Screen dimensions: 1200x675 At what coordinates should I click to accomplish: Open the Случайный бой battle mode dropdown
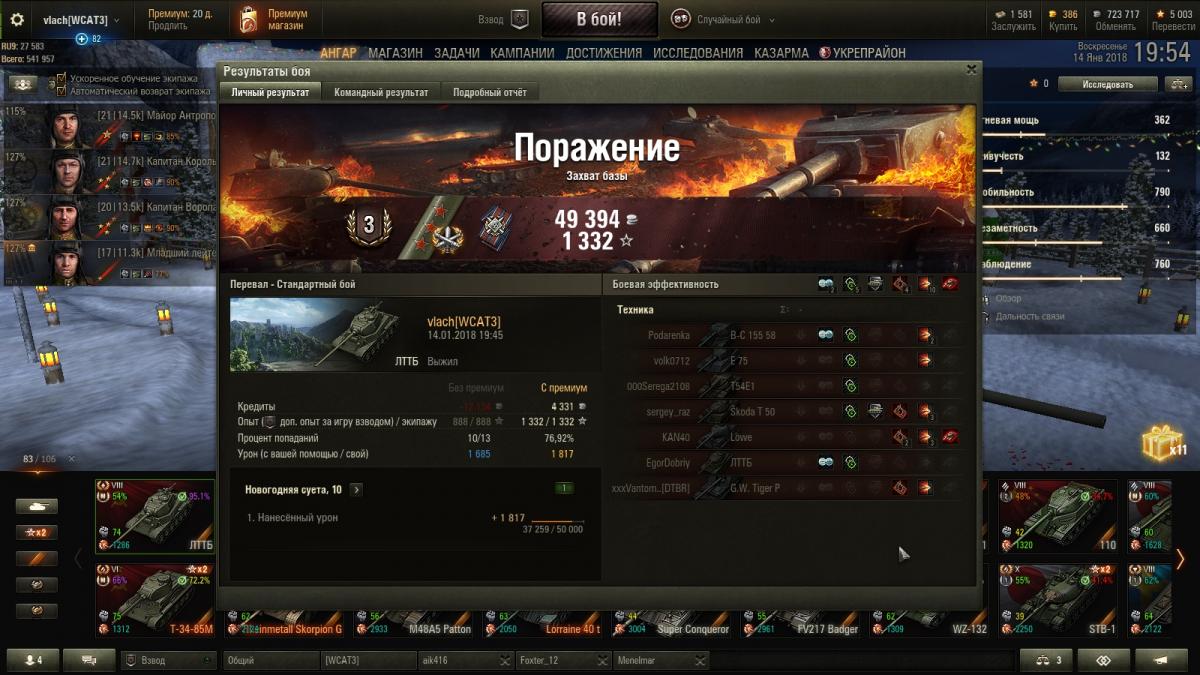tap(723, 19)
